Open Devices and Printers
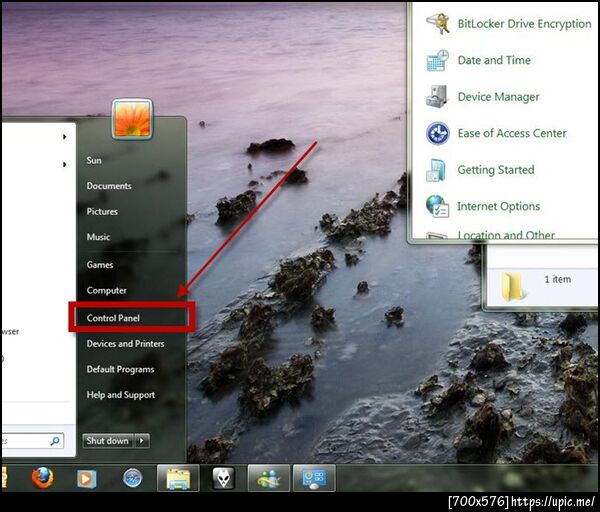The height and width of the screenshot is (512, 600). [126, 344]
